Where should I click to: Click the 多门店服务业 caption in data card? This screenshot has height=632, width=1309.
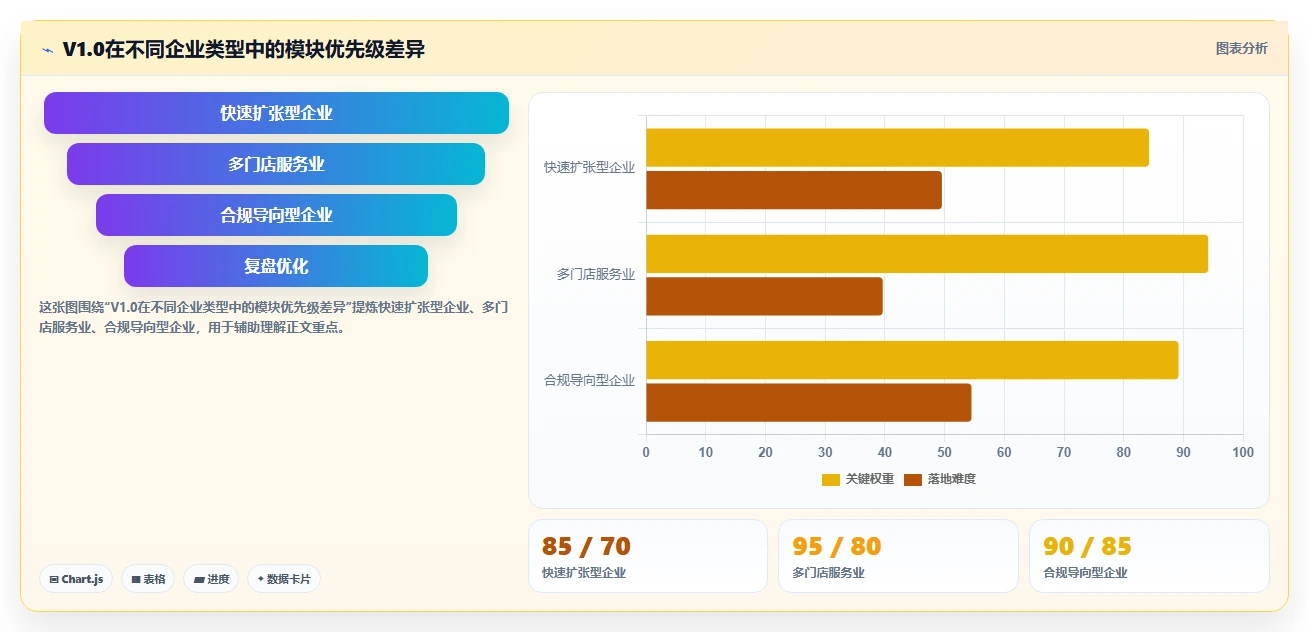point(828,573)
